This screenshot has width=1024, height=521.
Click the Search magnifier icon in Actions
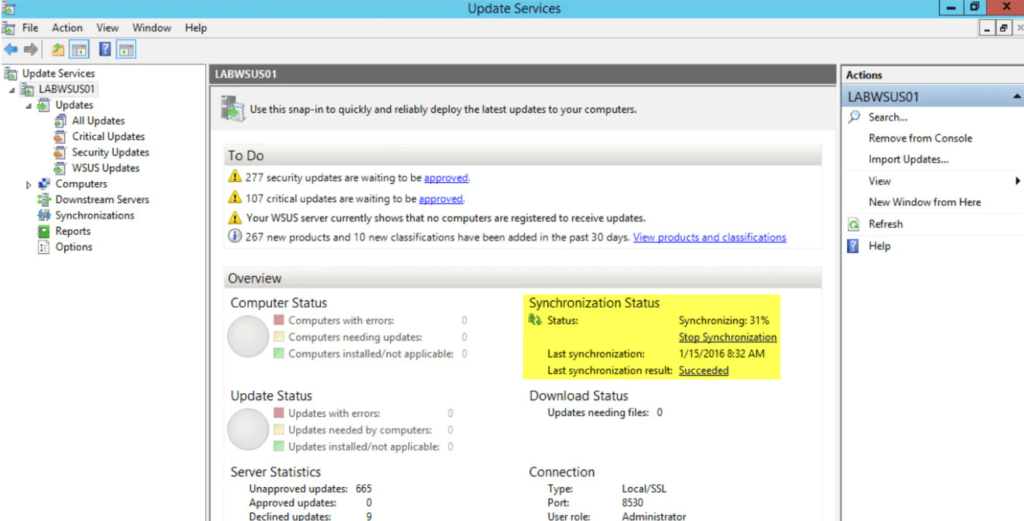pos(854,117)
